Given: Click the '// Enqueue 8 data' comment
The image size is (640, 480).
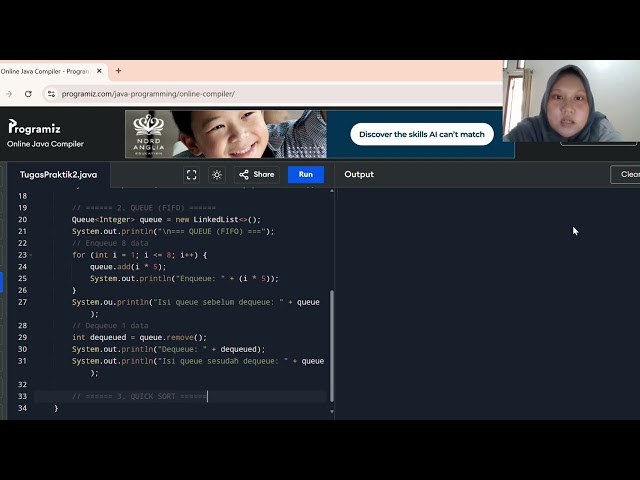Looking at the screenshot, I should click(110, 243).
